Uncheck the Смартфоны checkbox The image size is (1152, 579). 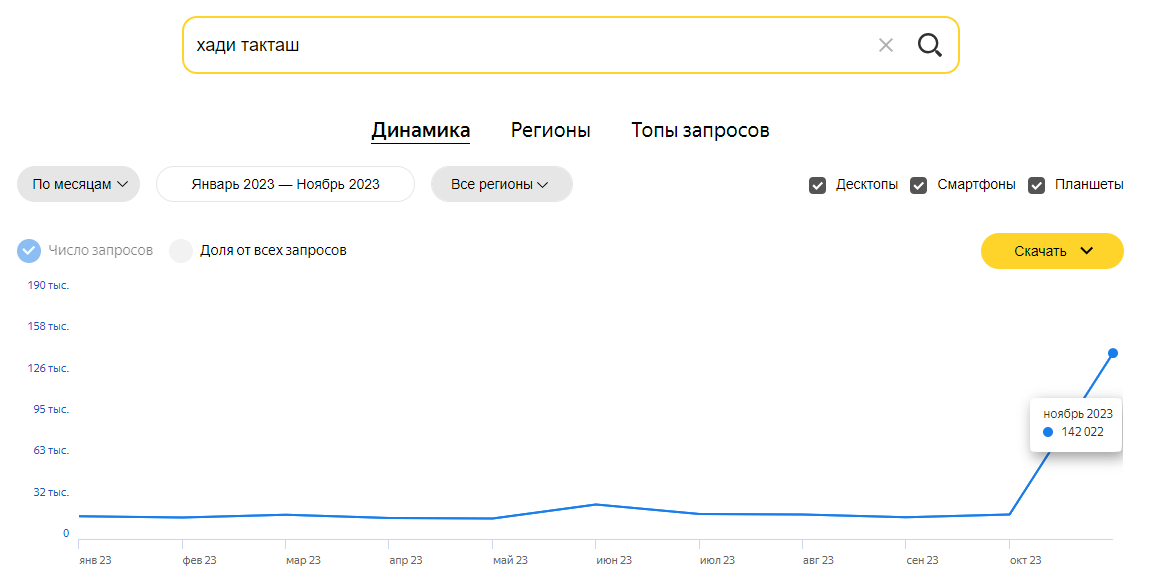(x=918, y=185)
